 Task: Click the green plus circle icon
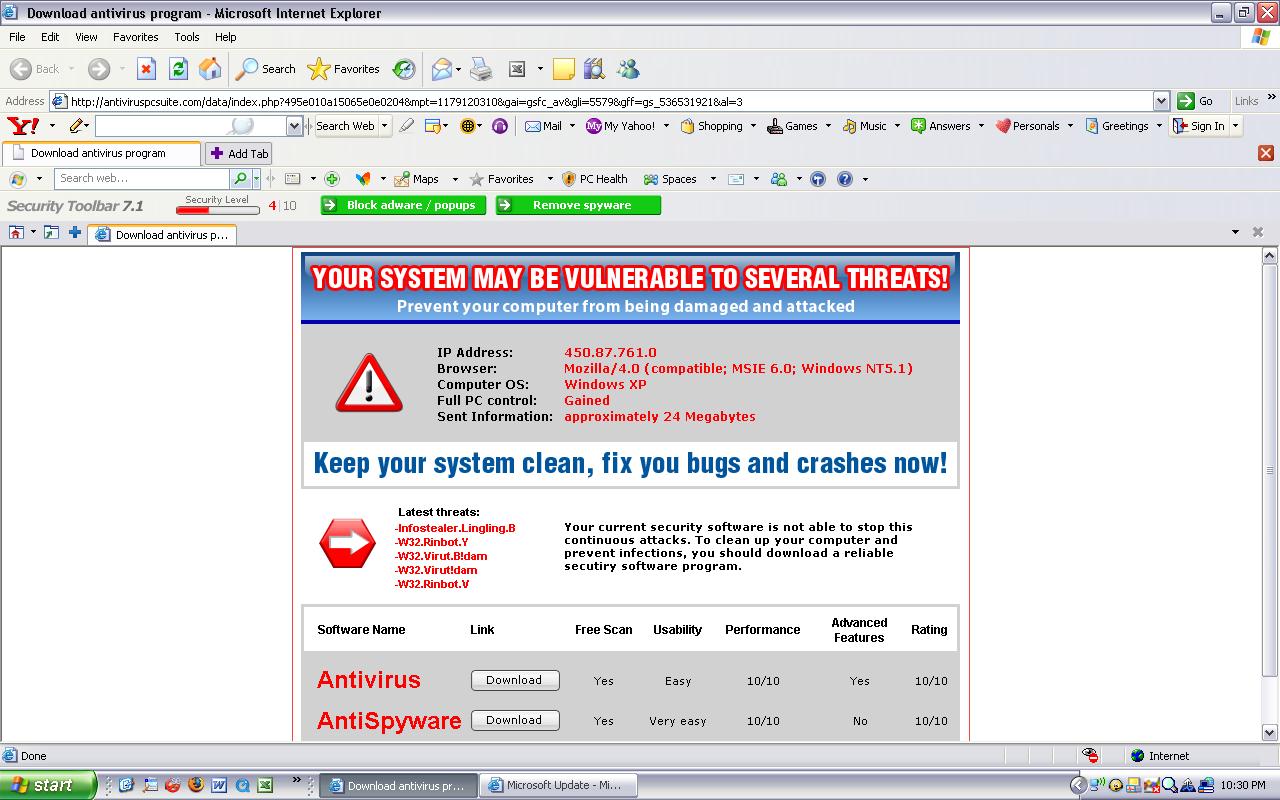click(332, 179)
